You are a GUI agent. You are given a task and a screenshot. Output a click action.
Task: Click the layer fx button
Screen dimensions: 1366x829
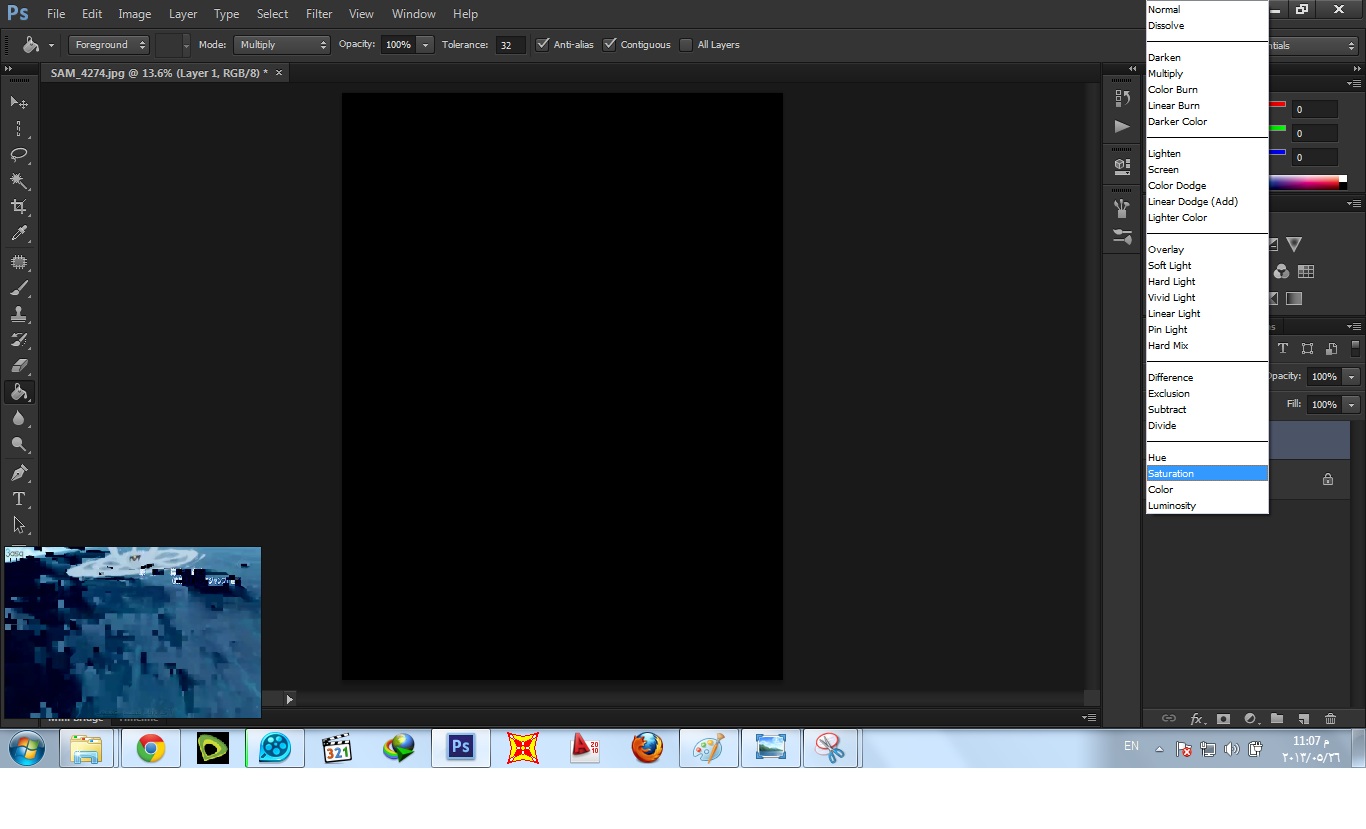point(1198,718)
